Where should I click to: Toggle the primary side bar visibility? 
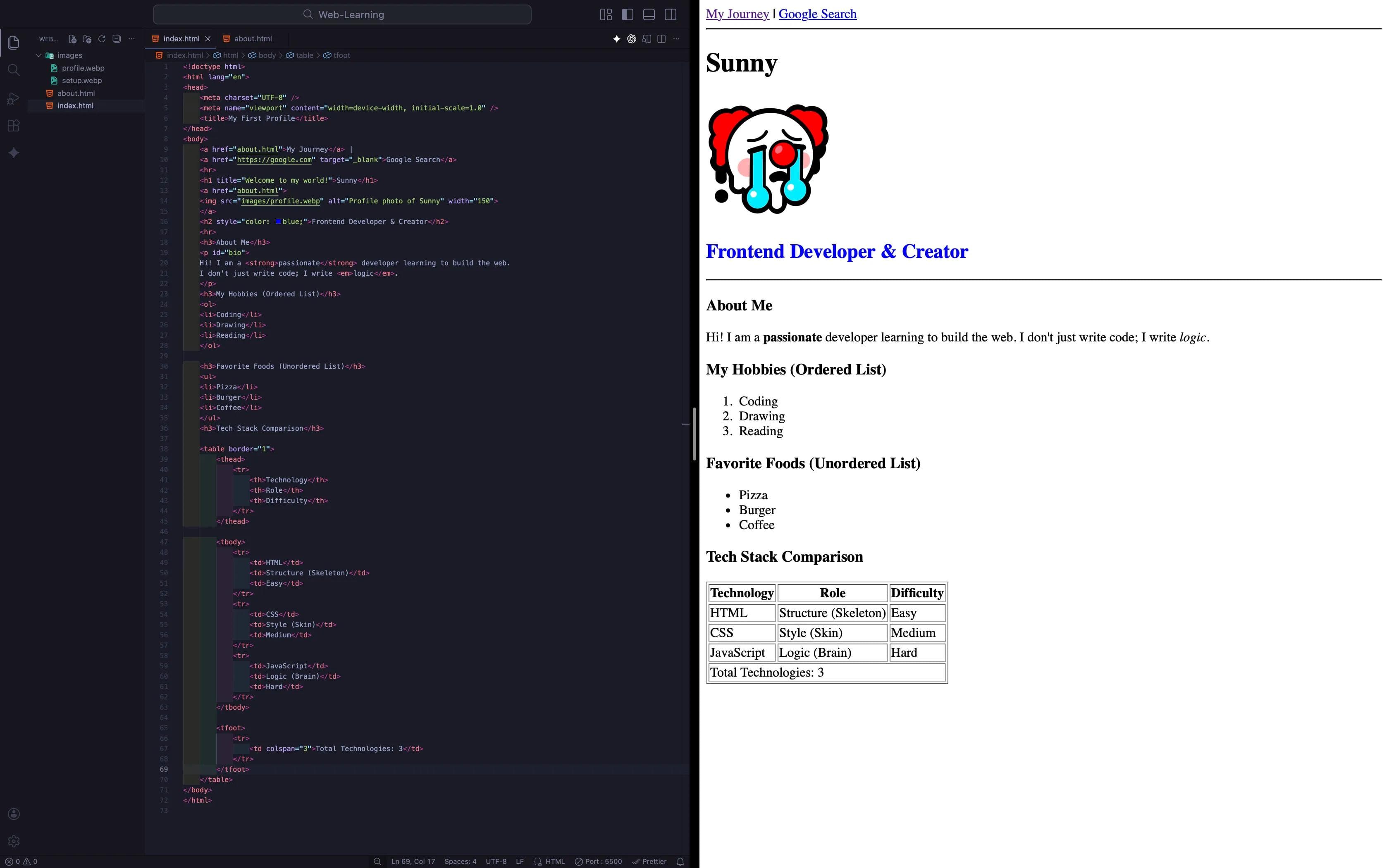[x=628, y=14]
